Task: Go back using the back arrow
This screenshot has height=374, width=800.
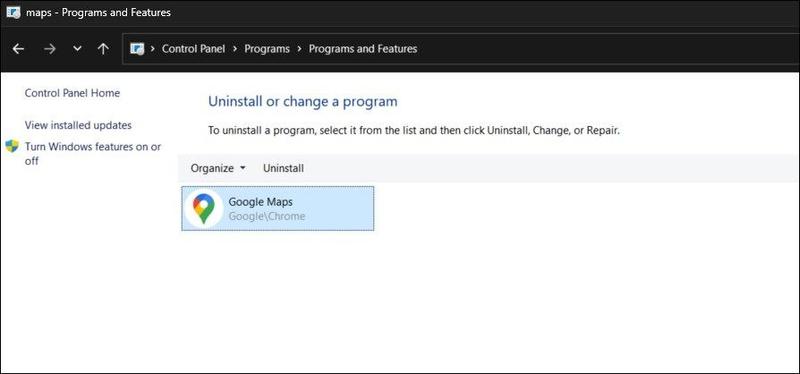Action: pos(18,49)
